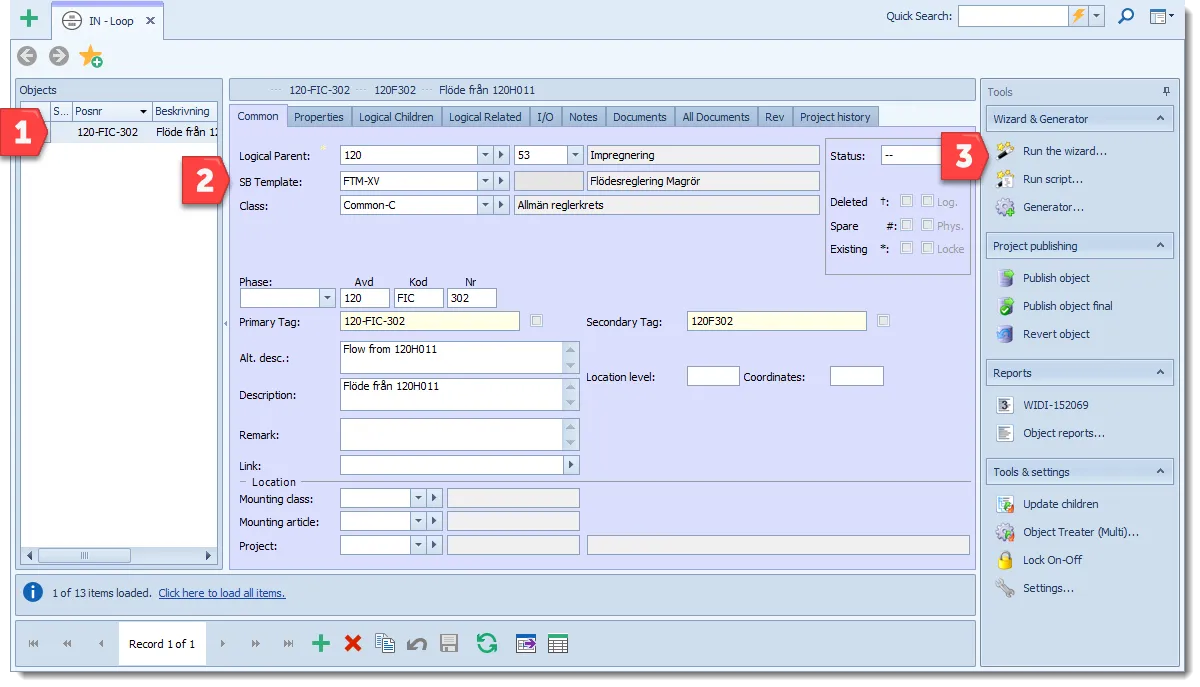Switch to the I/O tab
This screenshot has height=687, width=1200.
(x=545, y=117)
